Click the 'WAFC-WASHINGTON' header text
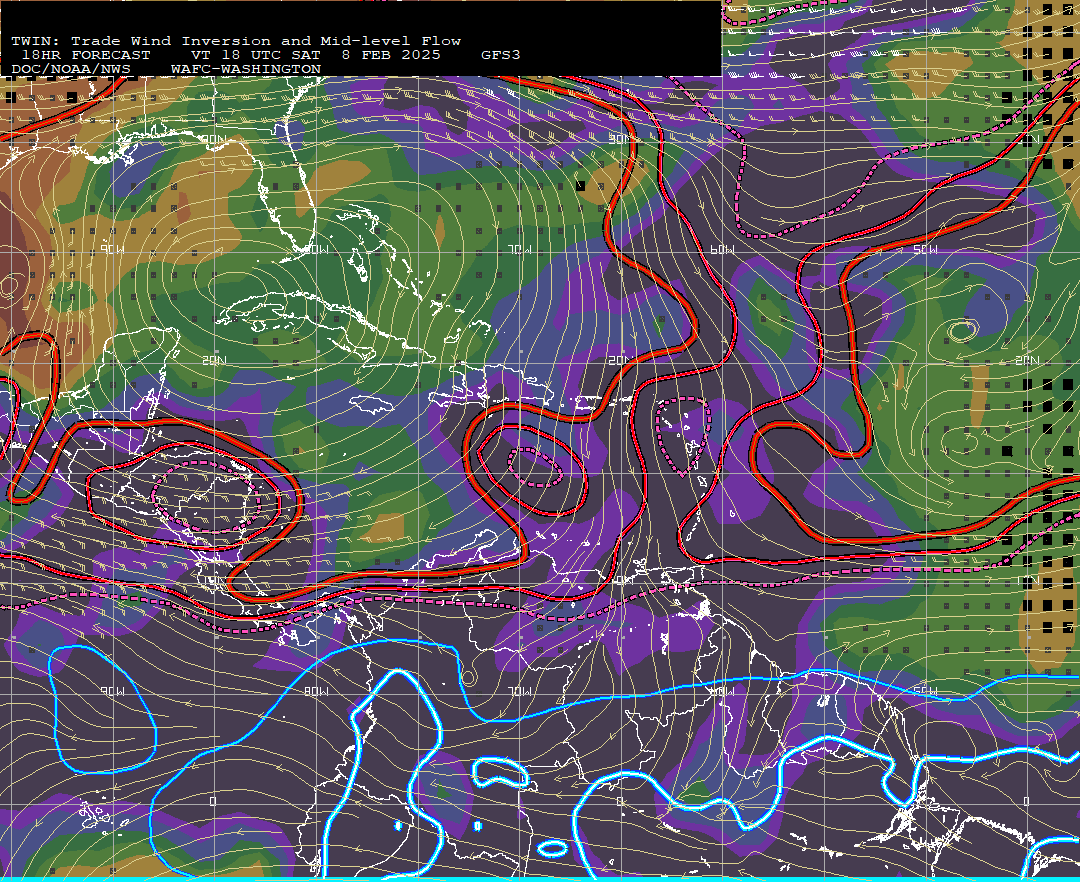 click(246, 70)
